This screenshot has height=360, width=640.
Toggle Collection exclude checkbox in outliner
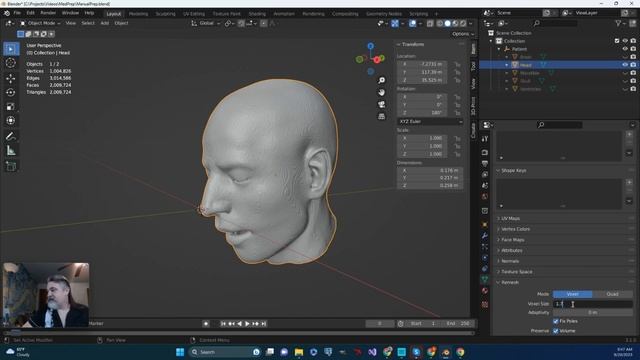[x=617, y=41]
